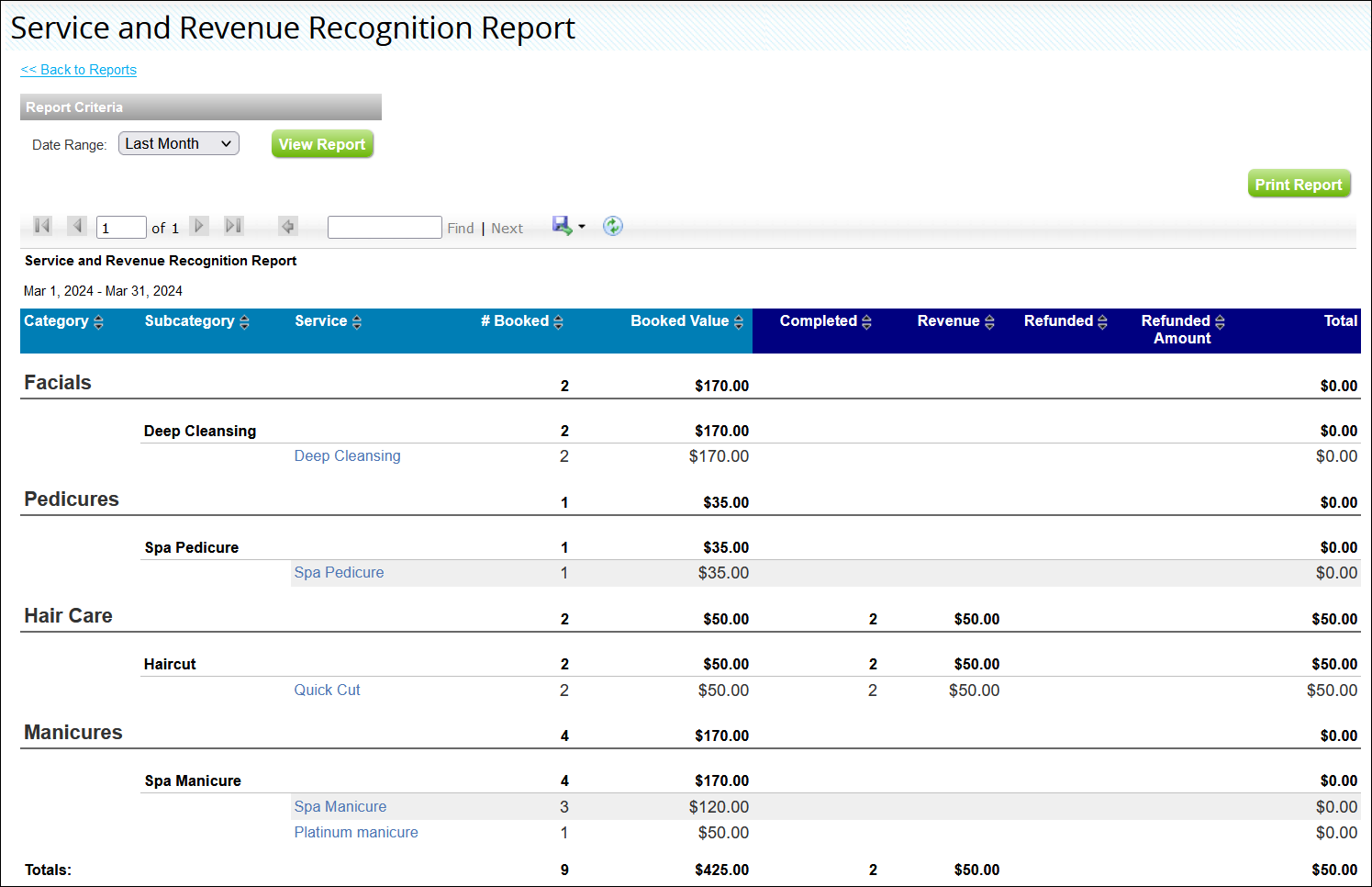1372x887 pixels.
Task: Click the Manicures category heading
Action: pos(73,733)
